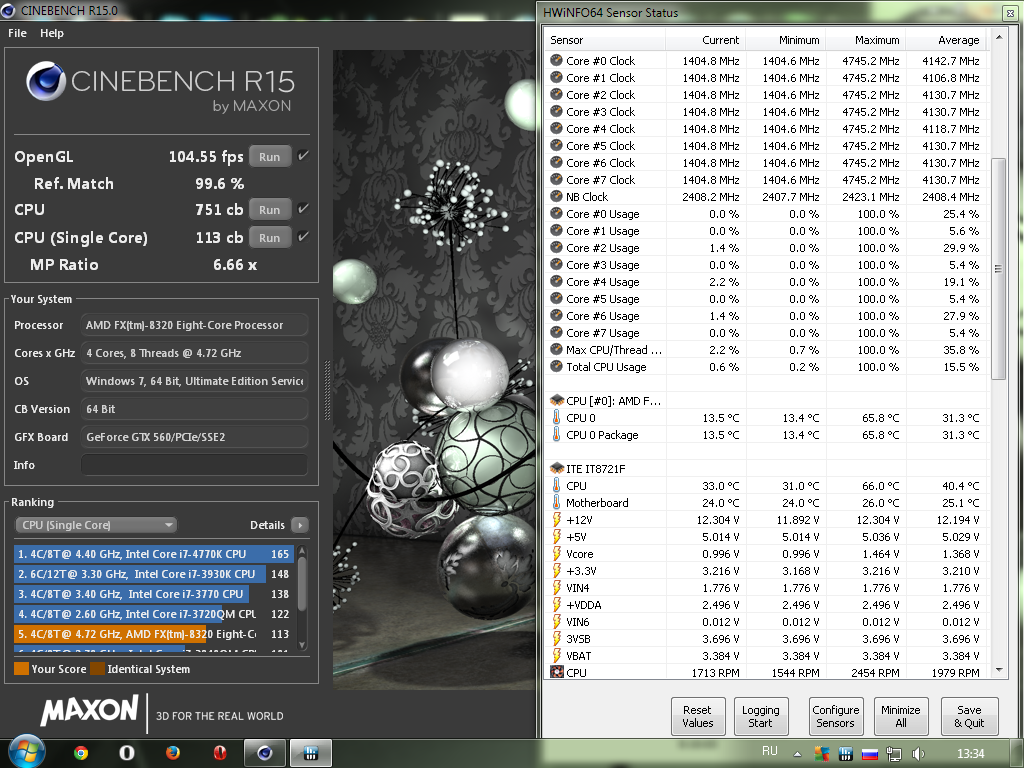Click the +12V voltage bolt icon
1024x768 pixels.
coord(556,520)
